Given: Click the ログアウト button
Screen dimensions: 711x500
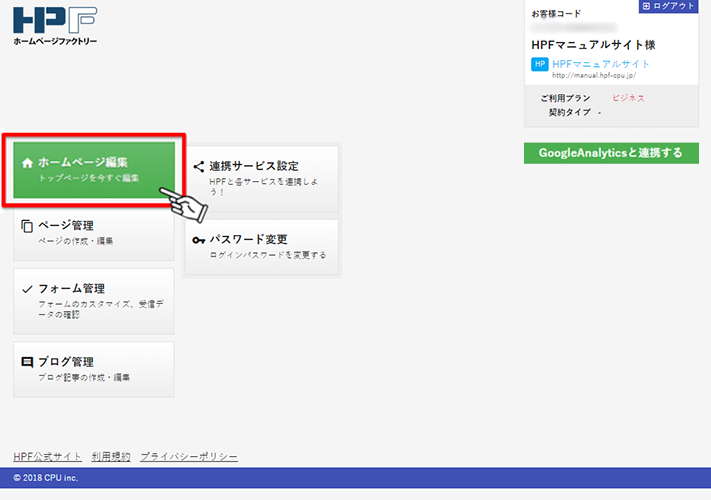Looking at the screenshot, I should [x=668, y=6].
